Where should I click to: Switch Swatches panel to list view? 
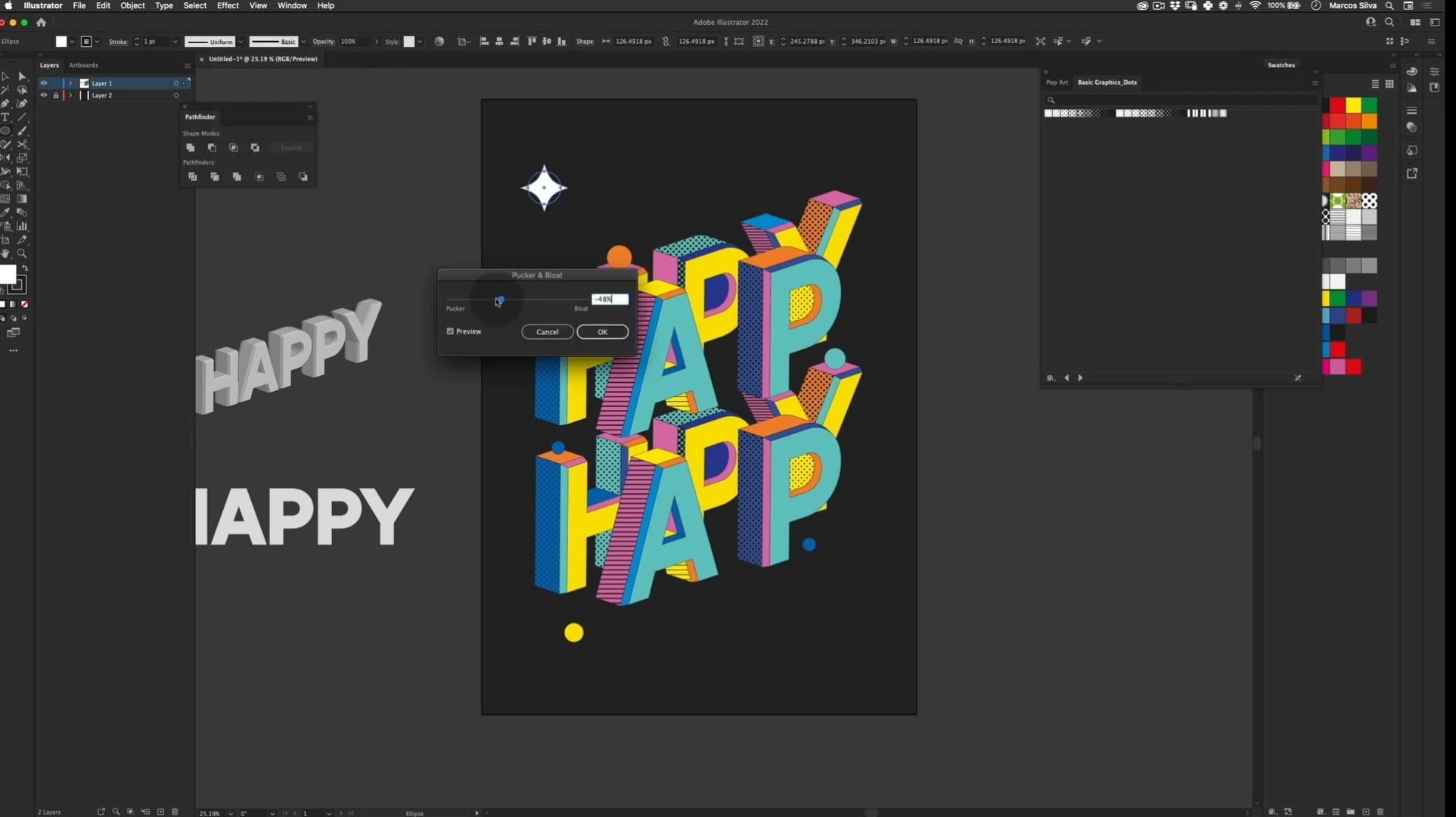click(x=1375, y=84)
